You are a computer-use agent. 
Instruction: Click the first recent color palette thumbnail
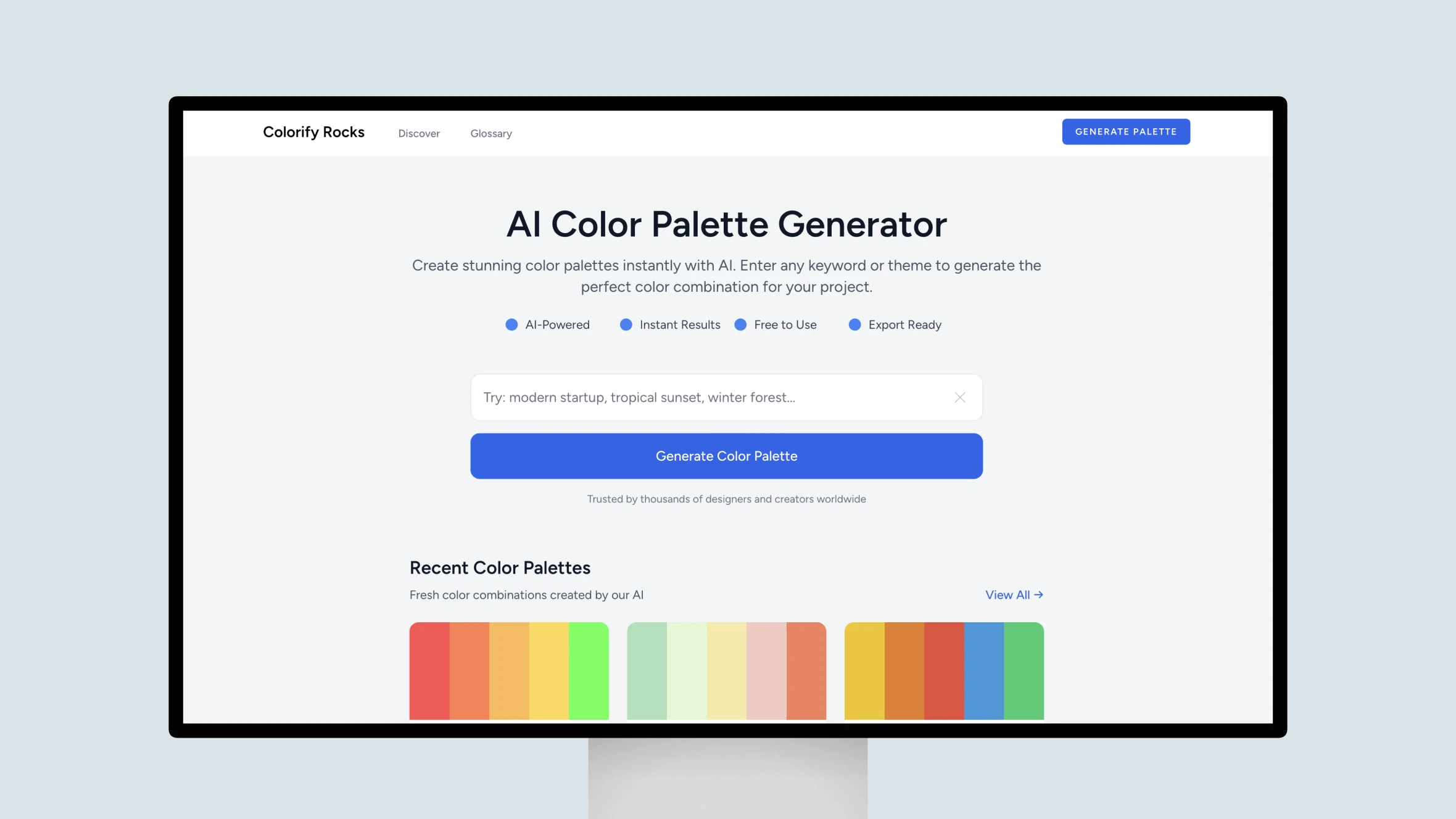coord(509,670)
